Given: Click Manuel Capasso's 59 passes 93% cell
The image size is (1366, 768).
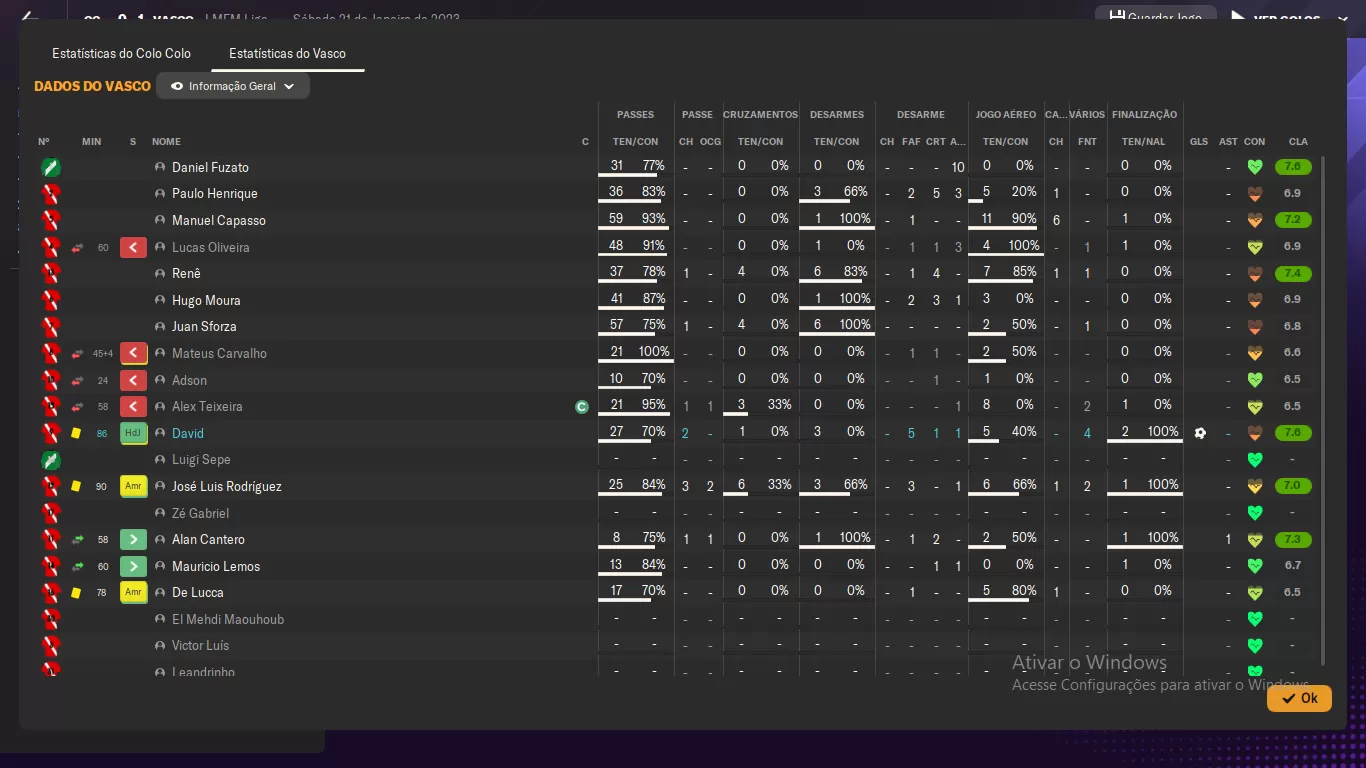Looking at the screenshot, I should [x=635, y=220].
